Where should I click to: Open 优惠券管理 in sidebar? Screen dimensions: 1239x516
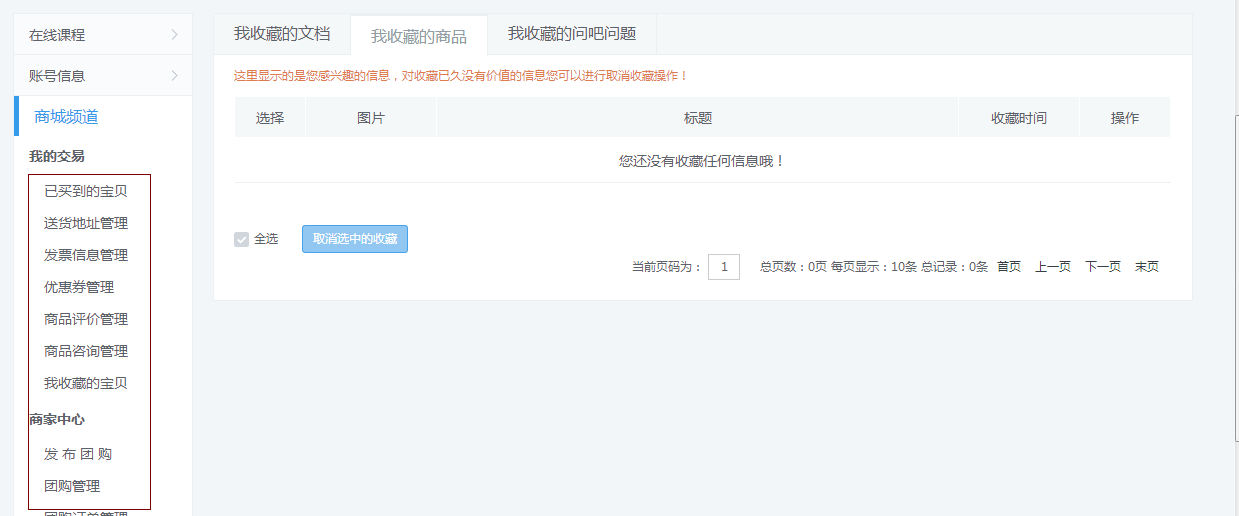click(x=79, y=287)
